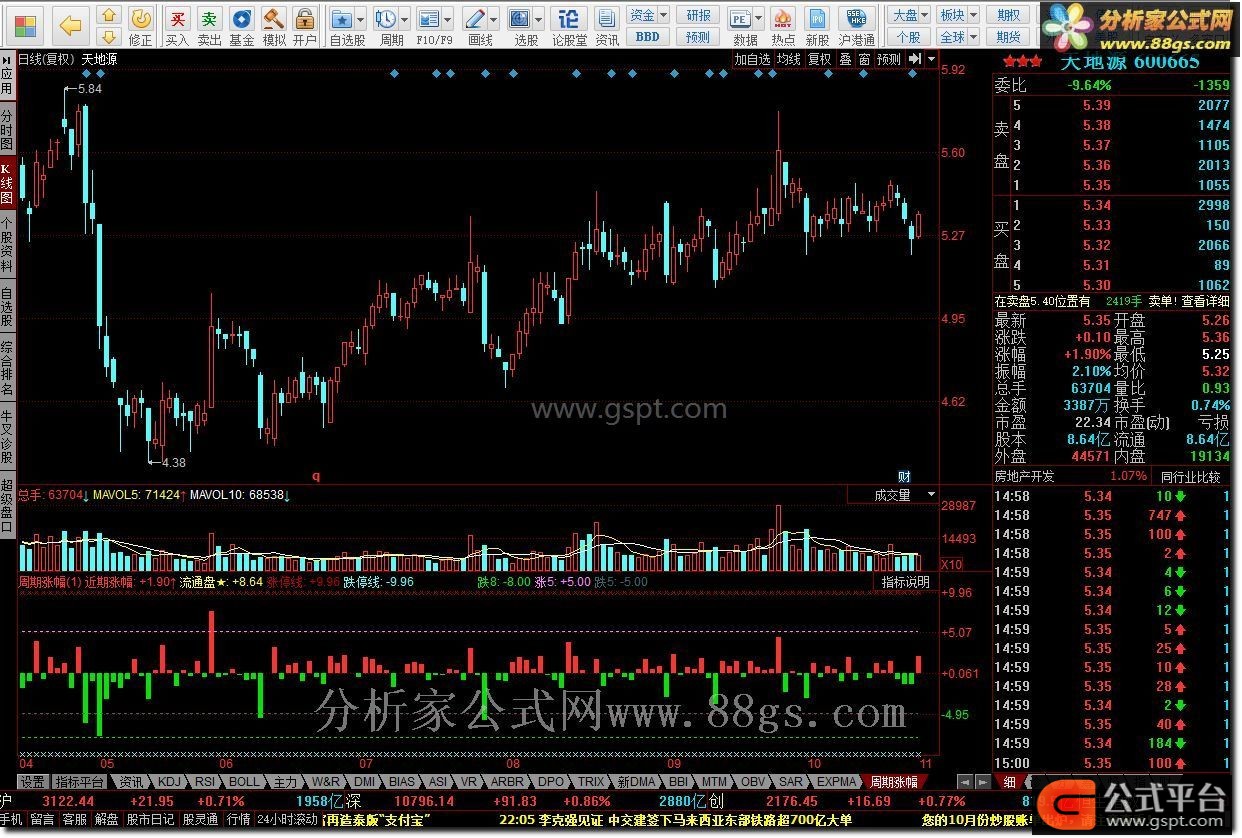Click the up arrow navigation icon
This screenshot has width=1242, height=838.
(111, 15)
